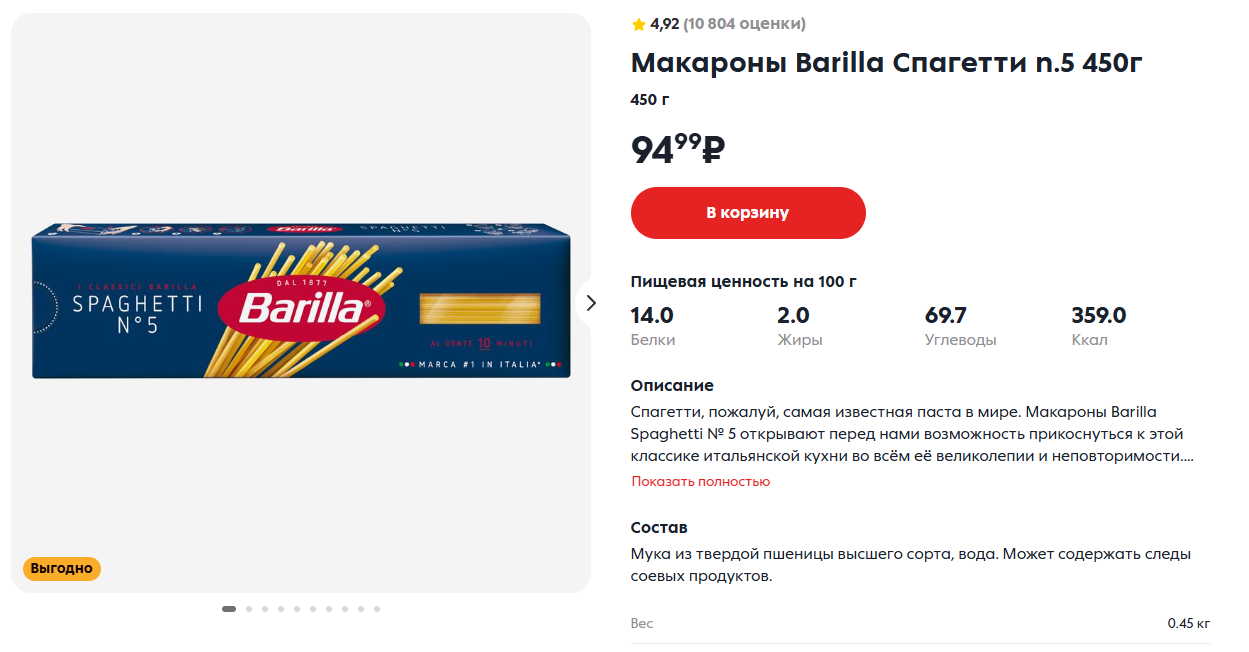This screenshot has height=652, width=1249.
Task: Click the 94.99 ₽ price
Action: point(677,150)
